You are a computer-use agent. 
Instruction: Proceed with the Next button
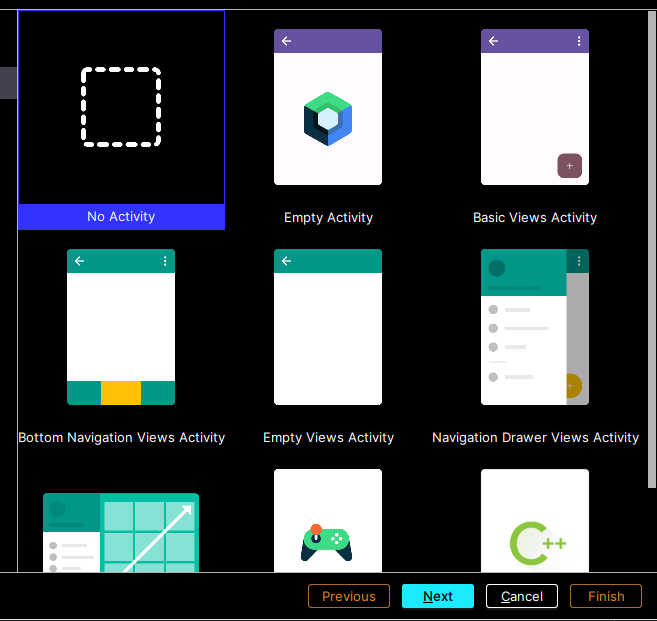(438, 596)
